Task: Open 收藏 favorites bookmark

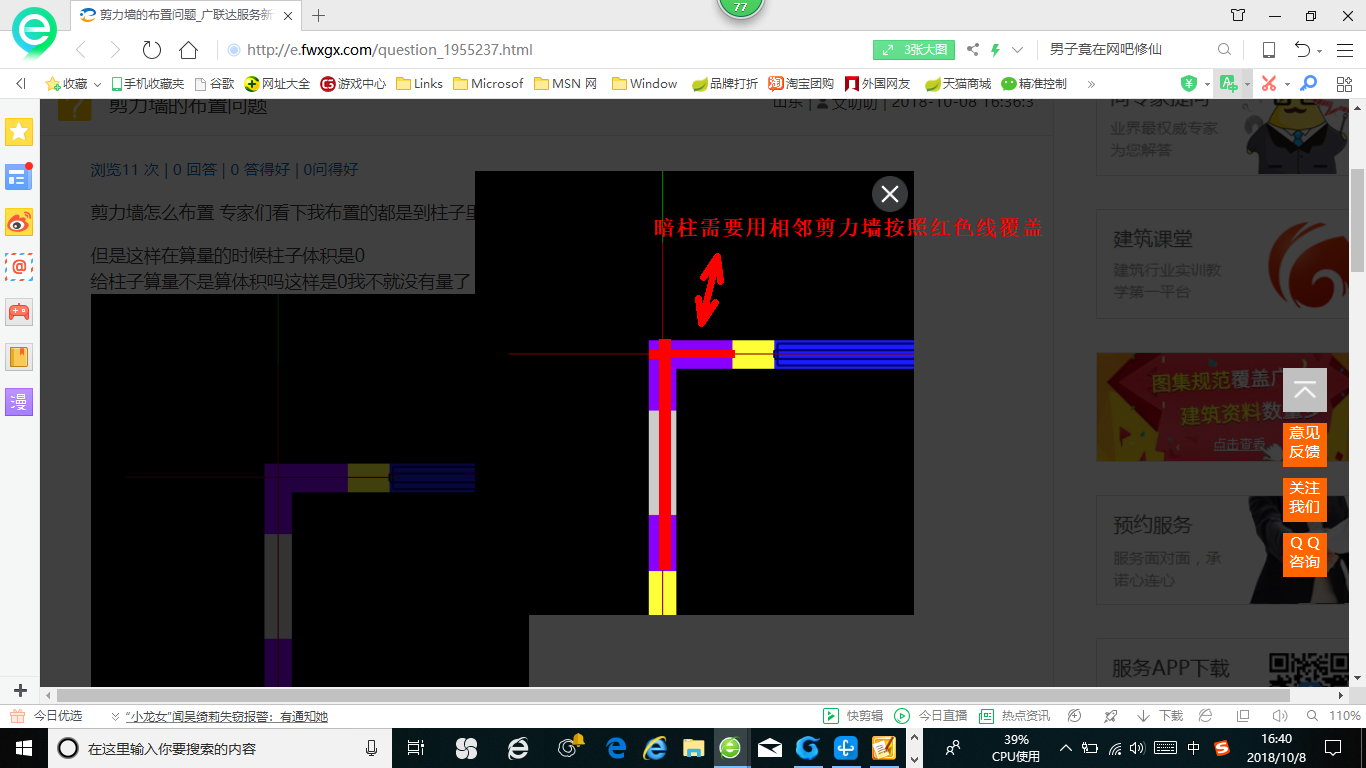Action: point(66,84)
